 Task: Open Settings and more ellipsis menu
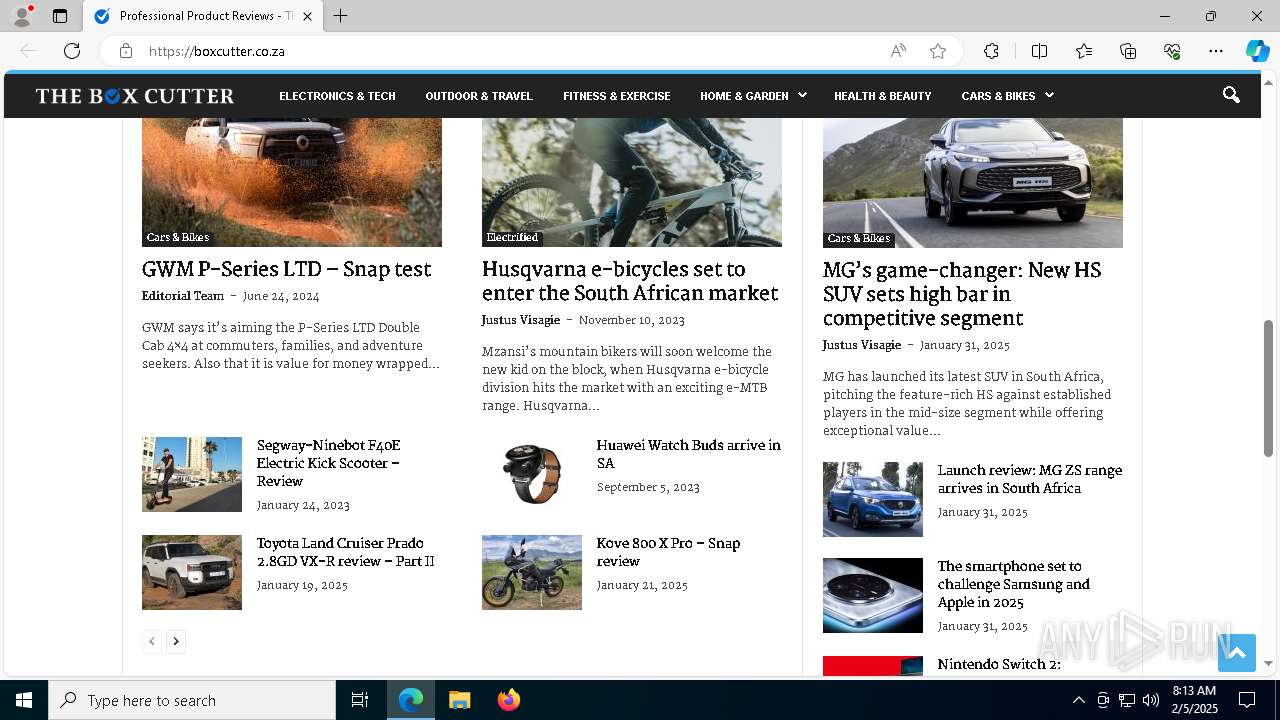click(1216, 51)
